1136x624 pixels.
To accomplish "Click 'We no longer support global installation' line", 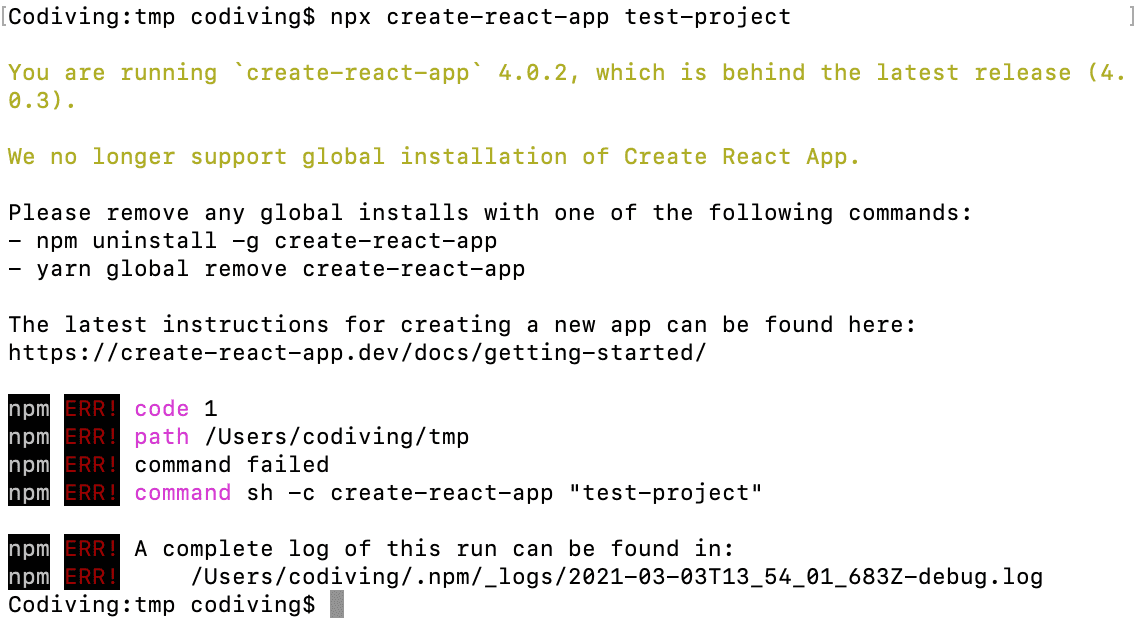I will click(433, 157).
